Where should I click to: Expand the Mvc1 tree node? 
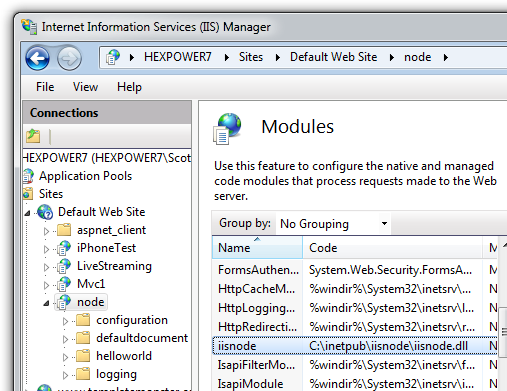point(46,285)
